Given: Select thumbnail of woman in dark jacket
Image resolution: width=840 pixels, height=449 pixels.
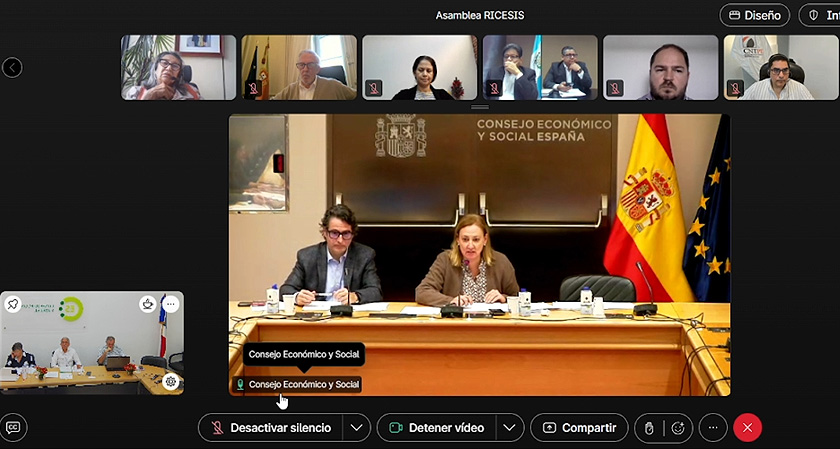Looking at the screenshot, I should [x=419, y=68].
